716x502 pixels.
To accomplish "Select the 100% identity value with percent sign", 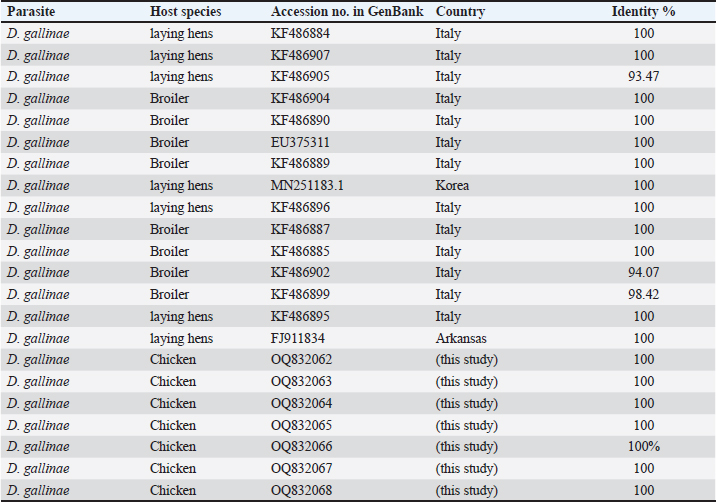I will tap(643, 447).
